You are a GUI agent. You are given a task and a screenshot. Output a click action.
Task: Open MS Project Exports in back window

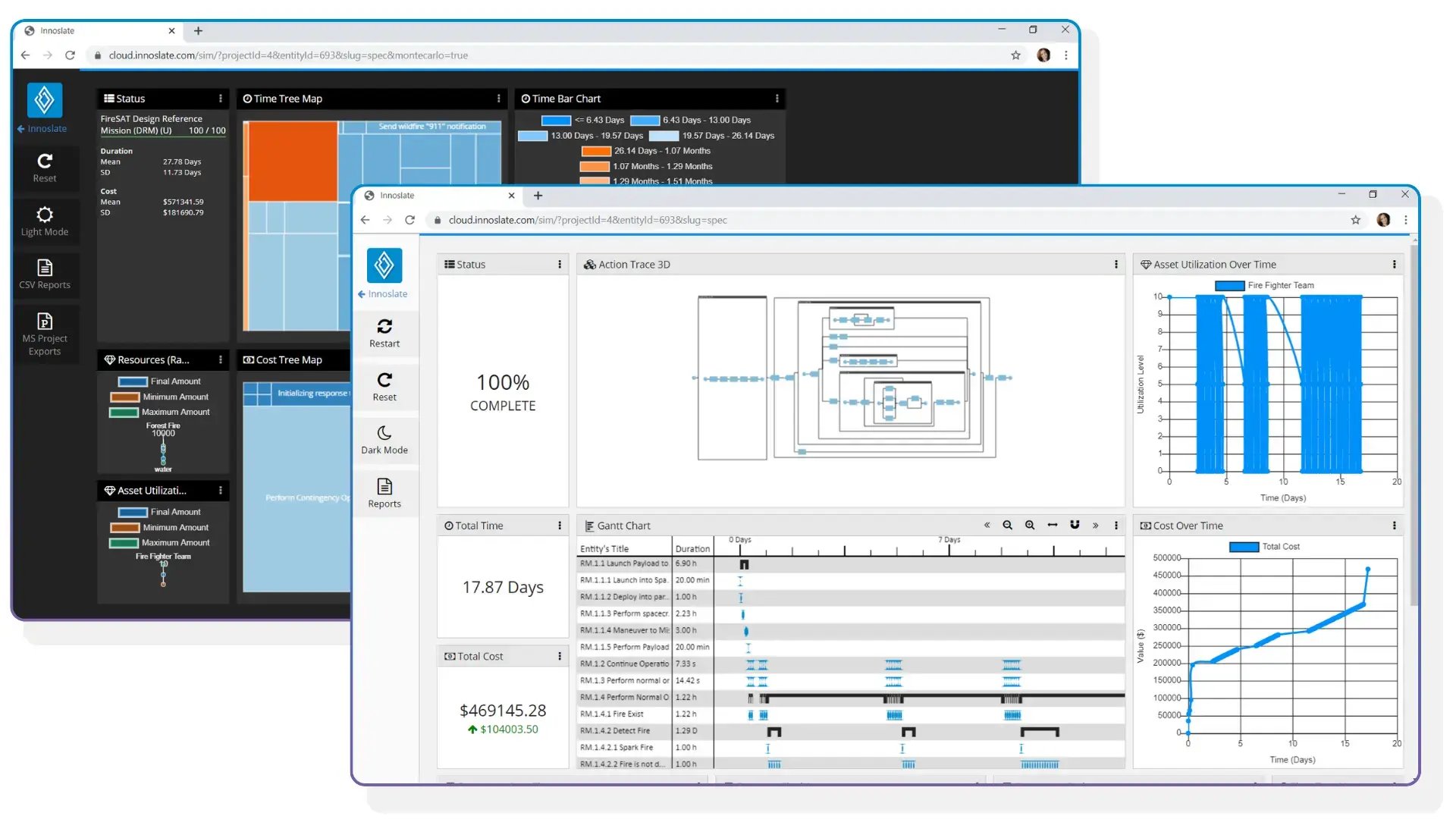click(45, 334)
